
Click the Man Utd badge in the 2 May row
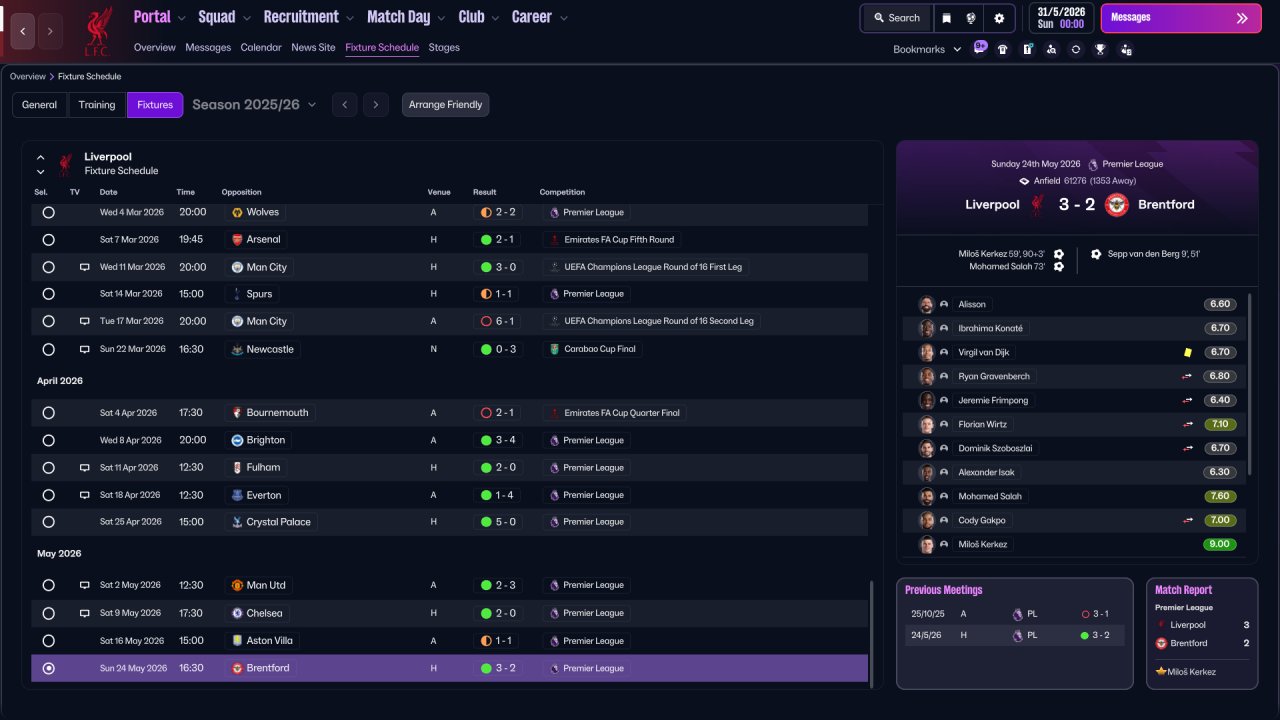point(237,586)
